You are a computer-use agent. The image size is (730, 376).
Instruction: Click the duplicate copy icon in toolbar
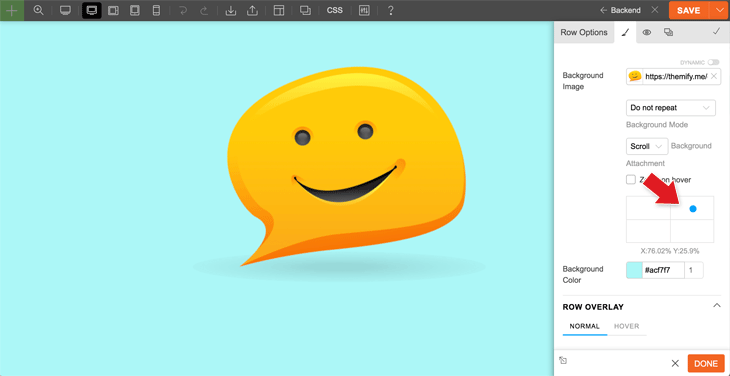coord(305,10)
